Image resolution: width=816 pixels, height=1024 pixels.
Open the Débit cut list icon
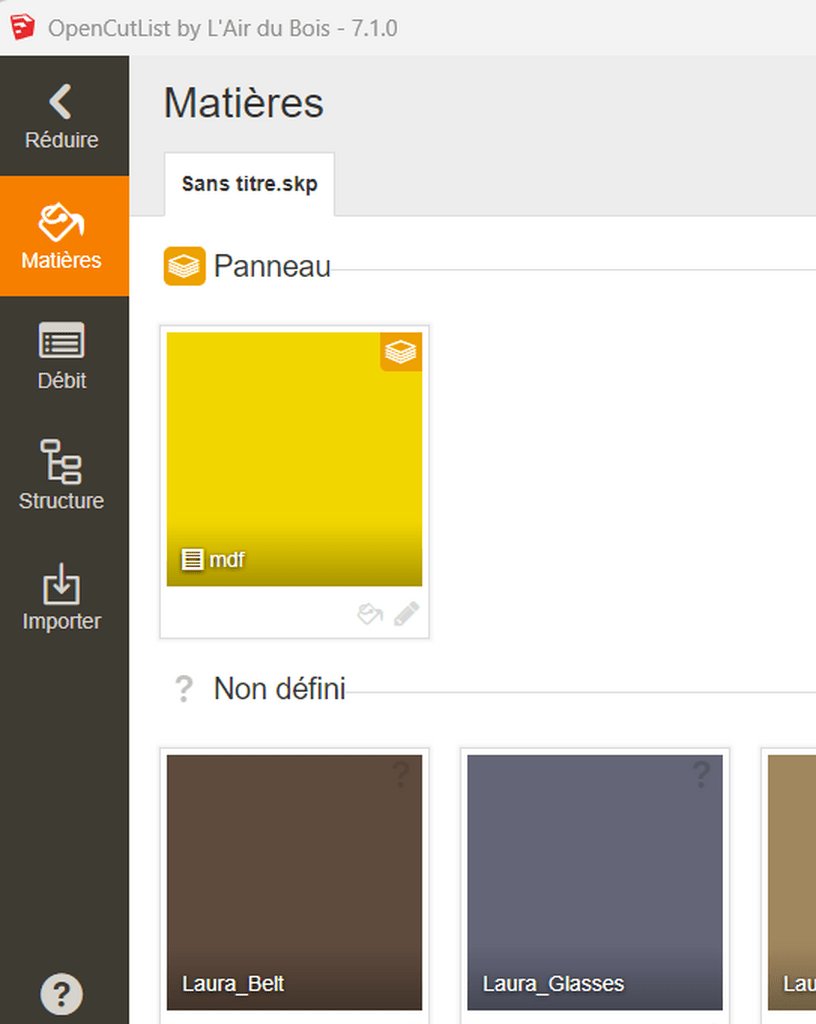[x=62, y=341]
